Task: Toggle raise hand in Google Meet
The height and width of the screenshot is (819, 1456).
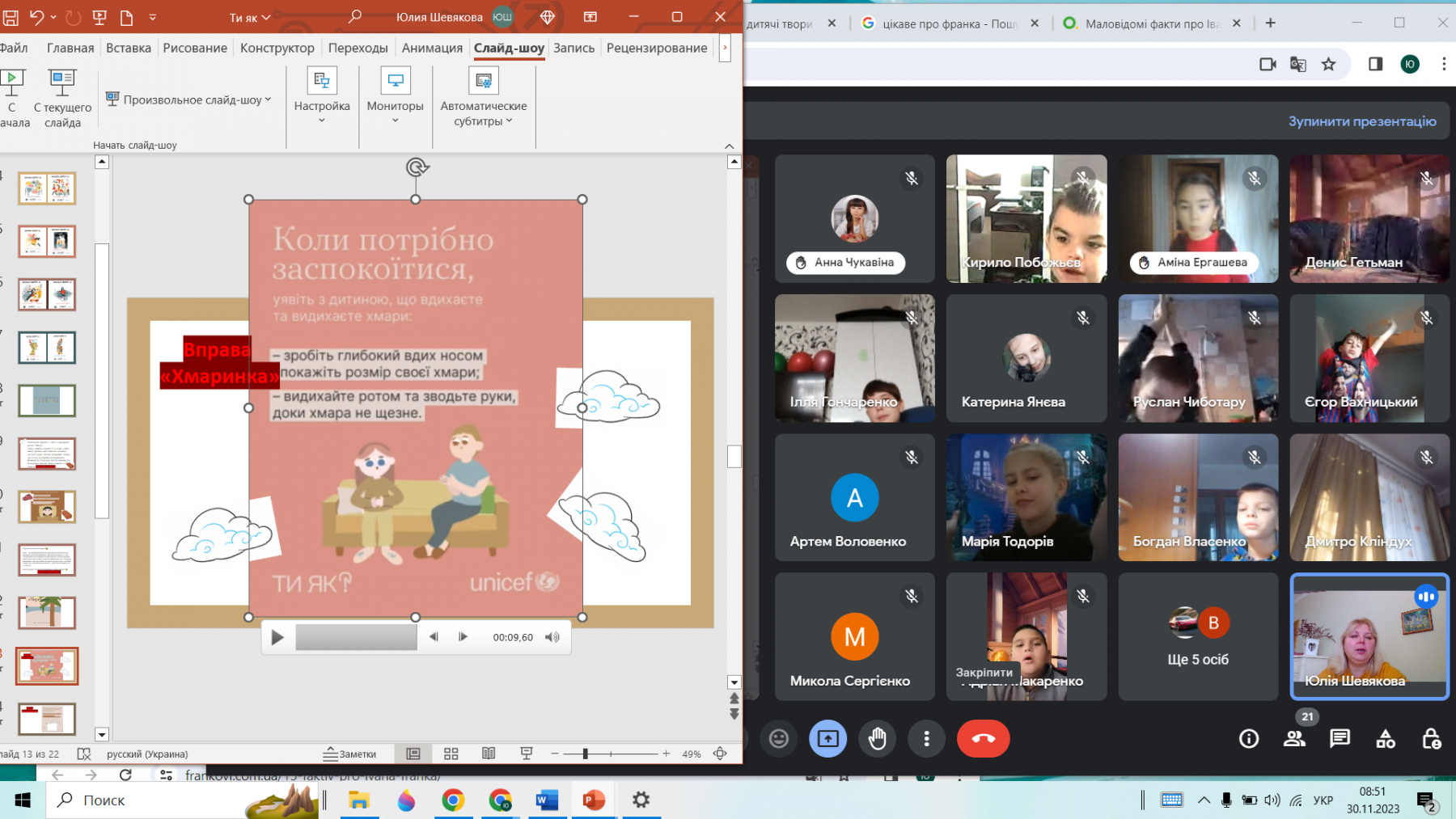Action: (878, 738)
